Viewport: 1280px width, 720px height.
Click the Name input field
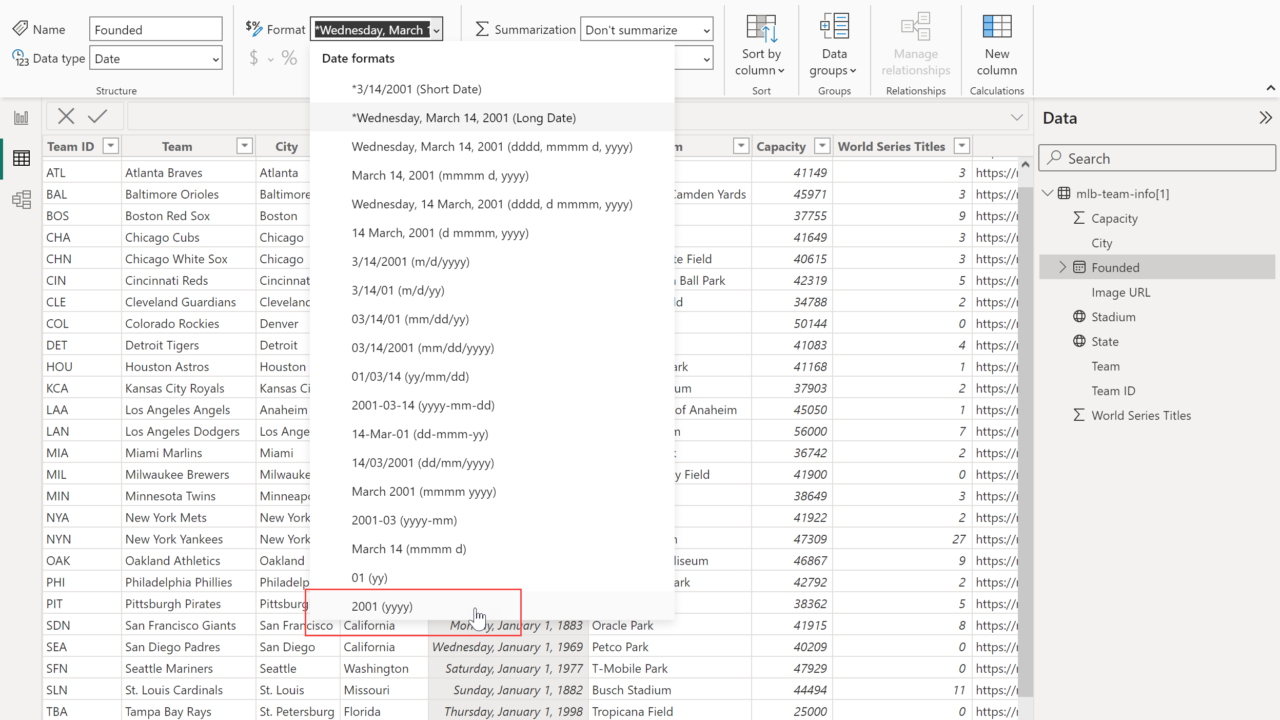(x=155, y=30)
